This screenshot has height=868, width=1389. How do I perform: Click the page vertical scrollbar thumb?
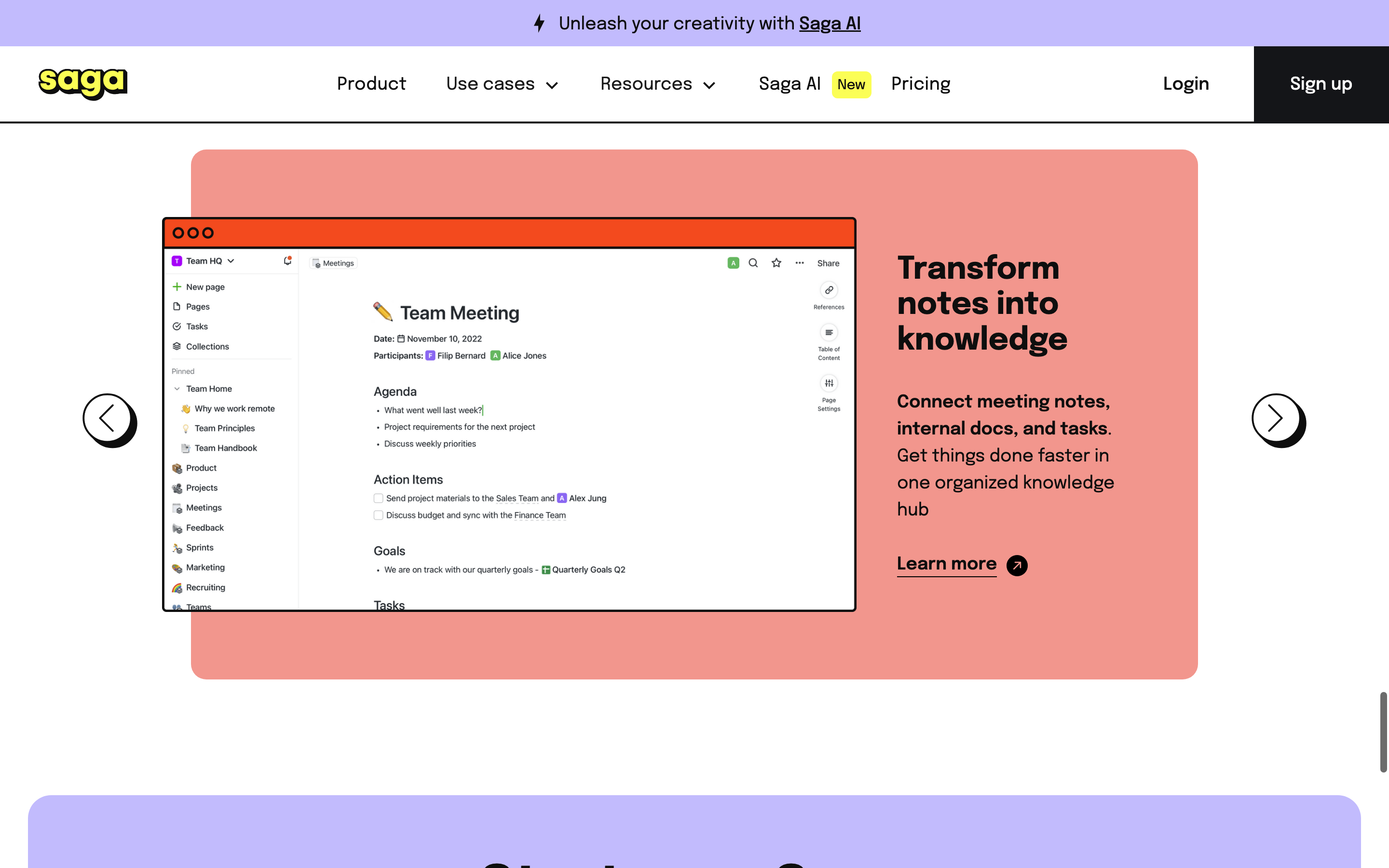pyautogui.click(x=1383, y=732)
